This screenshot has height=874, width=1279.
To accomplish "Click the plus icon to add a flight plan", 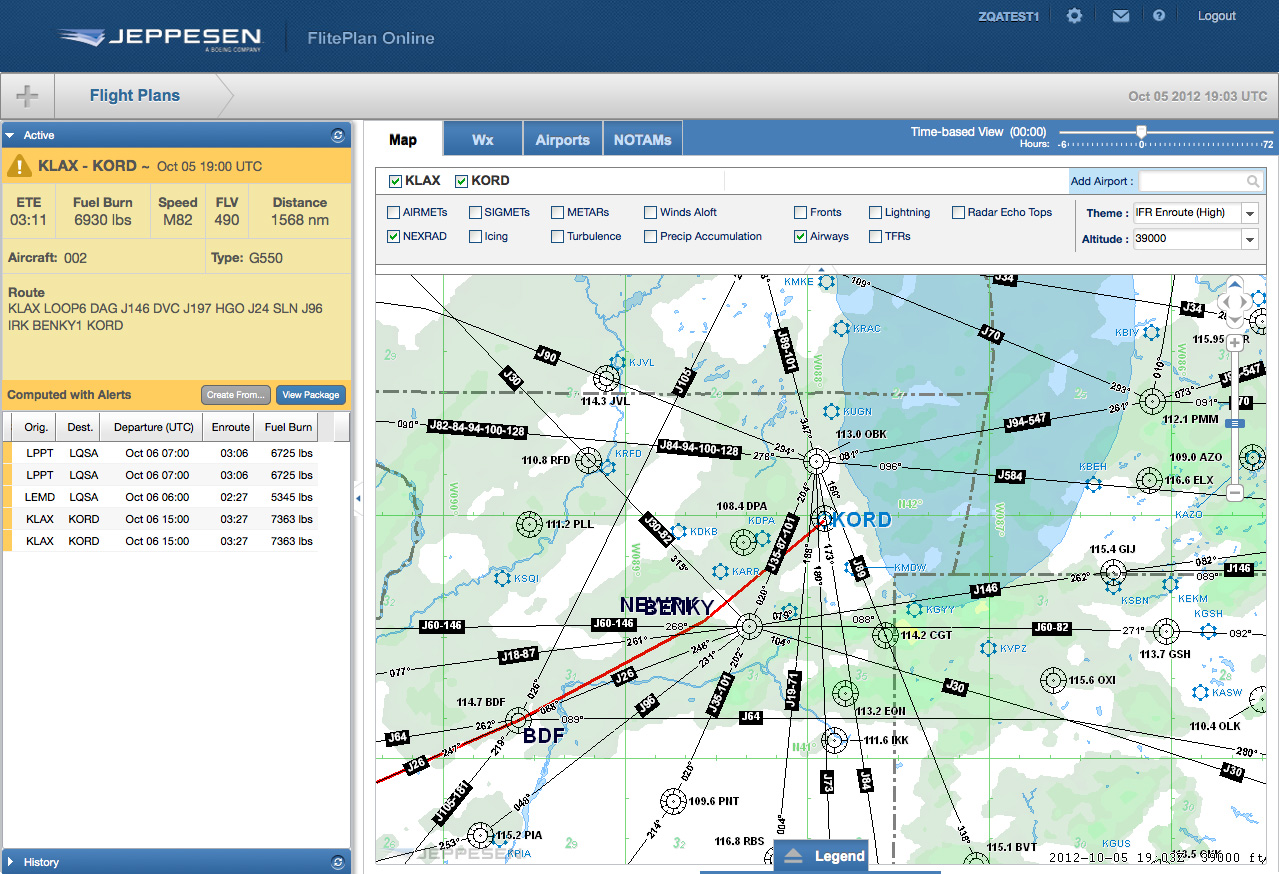I will [x=27, y=96].
